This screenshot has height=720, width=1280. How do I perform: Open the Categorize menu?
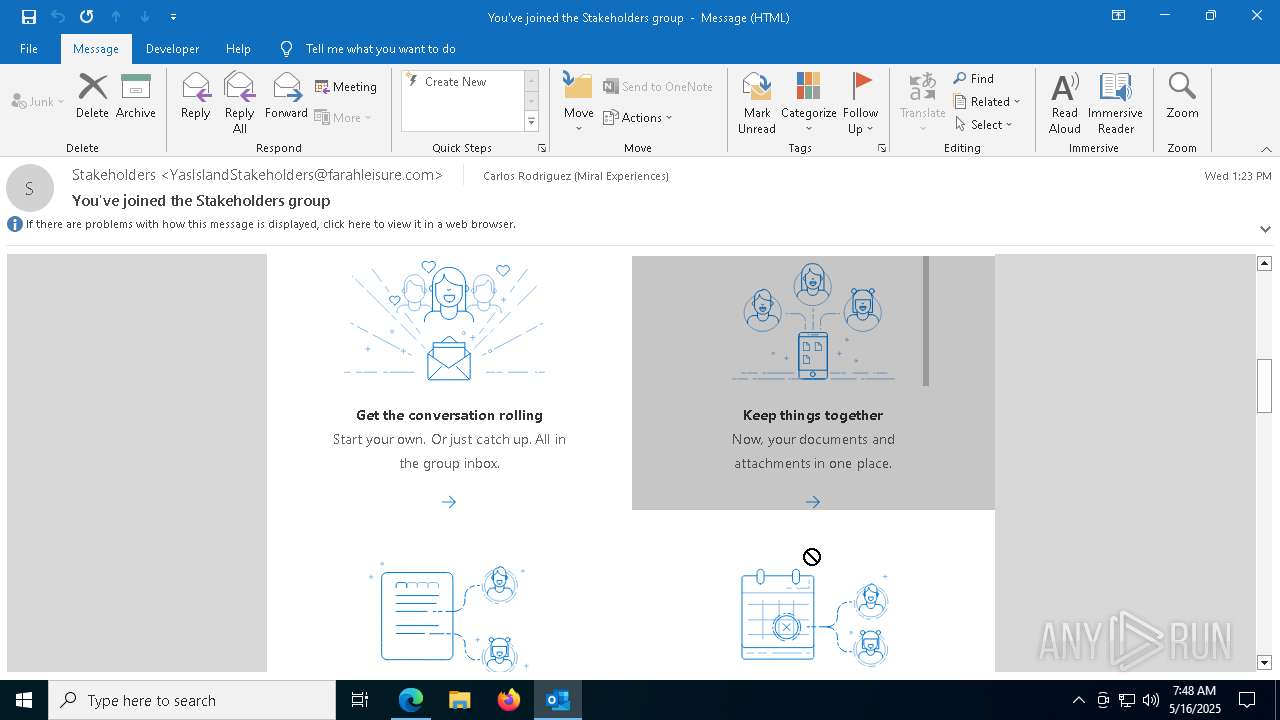[x=808, y=103]
